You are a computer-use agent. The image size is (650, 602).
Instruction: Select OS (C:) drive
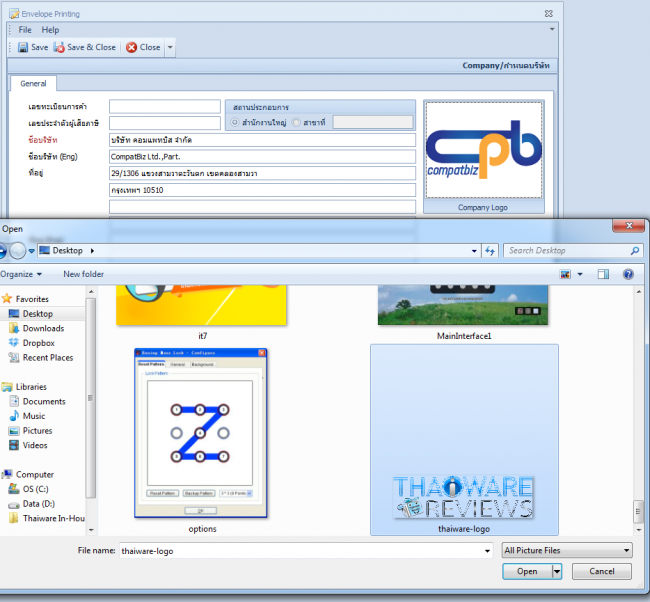[35, 489]
